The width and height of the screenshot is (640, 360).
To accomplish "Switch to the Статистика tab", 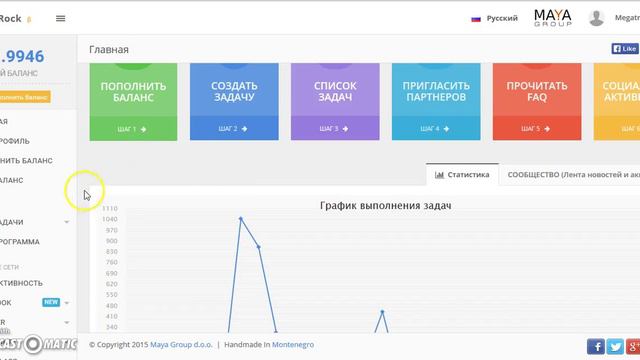I will pyautogui.click(x=462, y=175).
